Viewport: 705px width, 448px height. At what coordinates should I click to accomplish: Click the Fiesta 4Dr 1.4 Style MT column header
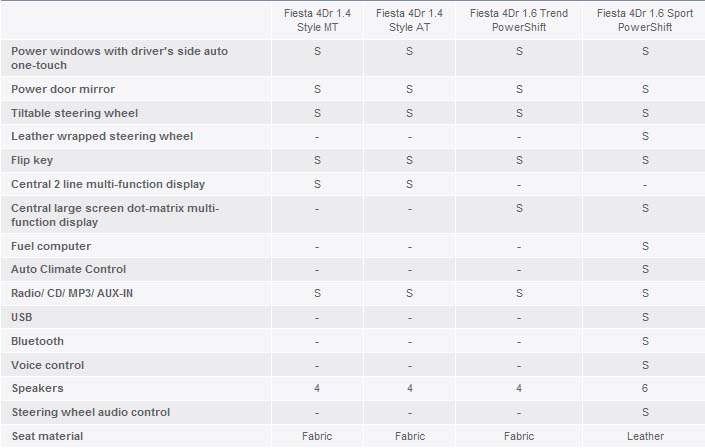point(317,19)
